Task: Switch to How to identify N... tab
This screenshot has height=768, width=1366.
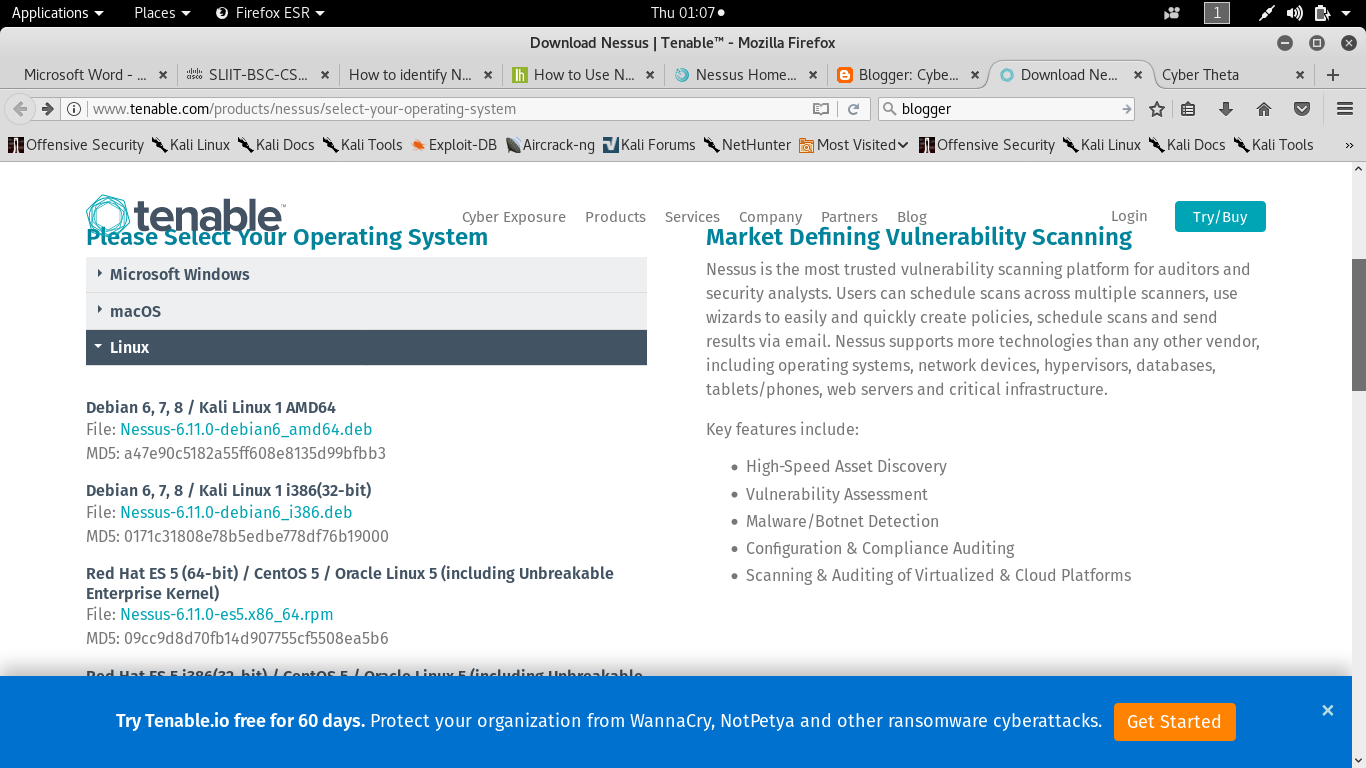Action: tap(410, 75)
